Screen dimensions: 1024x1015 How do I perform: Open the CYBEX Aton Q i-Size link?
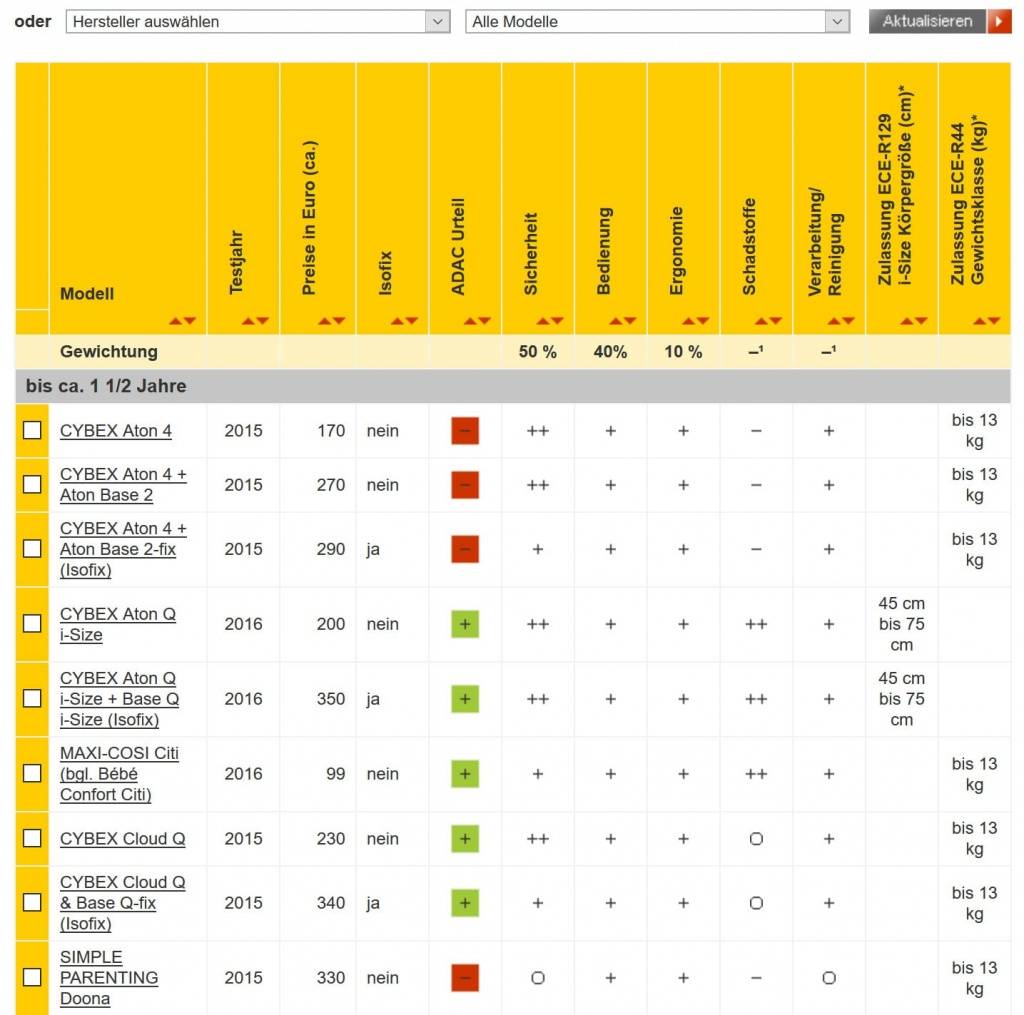pyautogui.click(x=118, y=624)
